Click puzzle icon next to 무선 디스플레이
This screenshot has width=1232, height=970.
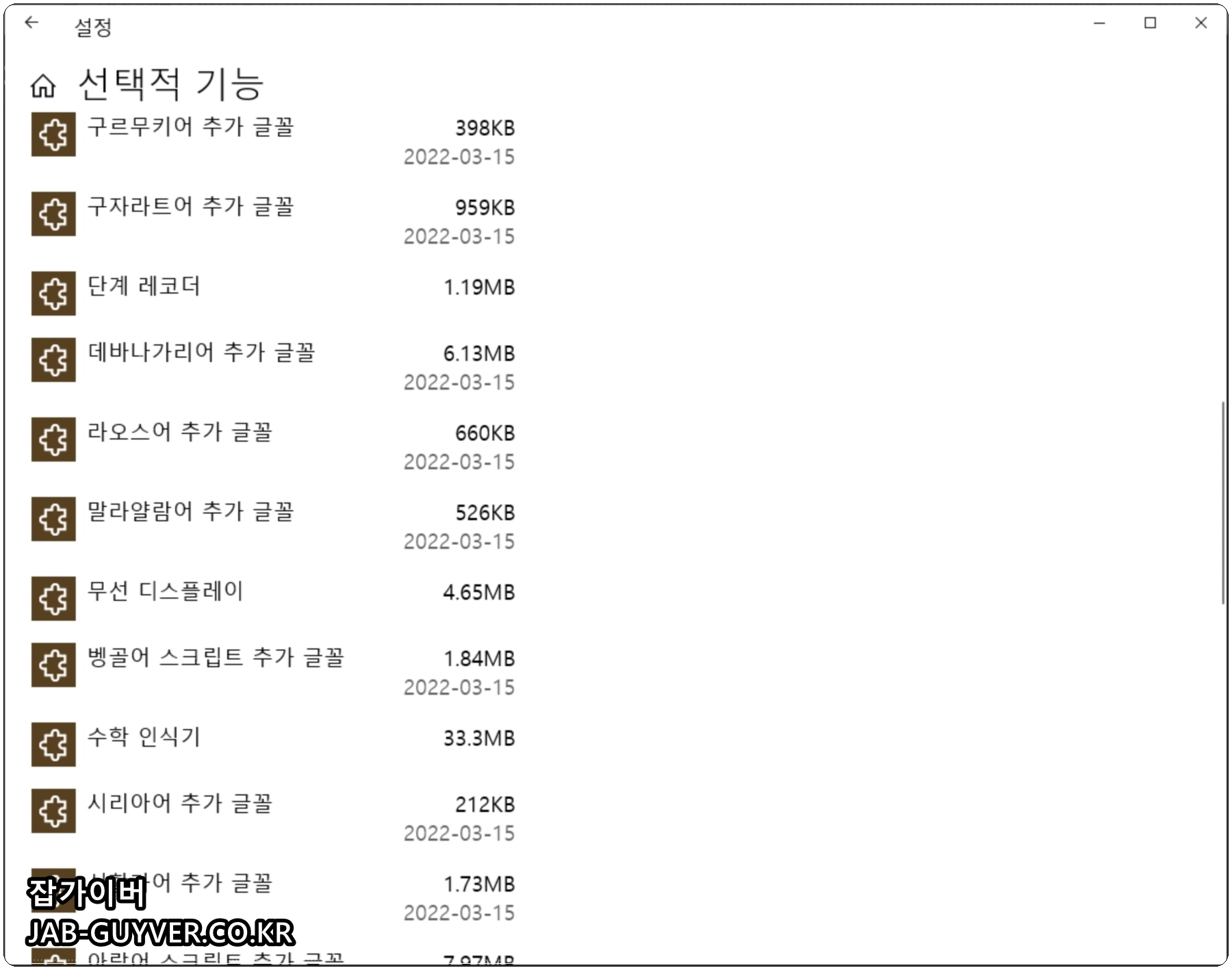[x=53, y=598]
